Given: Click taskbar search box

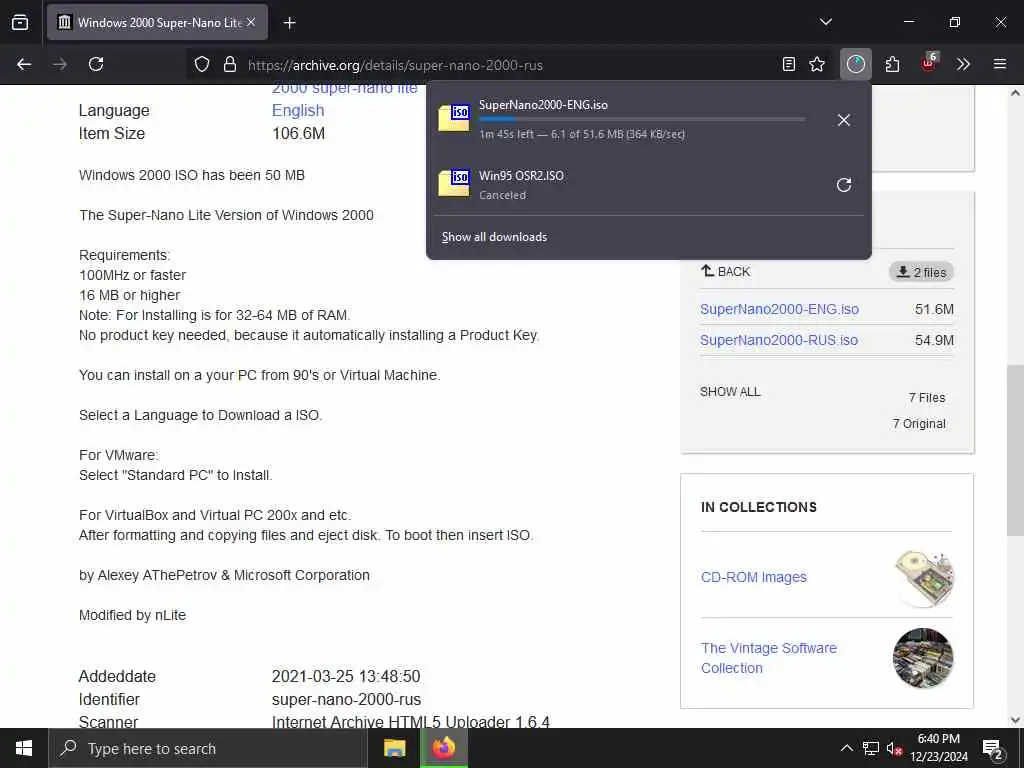Looking at the screenshot, I should click(x=208, y=748).
